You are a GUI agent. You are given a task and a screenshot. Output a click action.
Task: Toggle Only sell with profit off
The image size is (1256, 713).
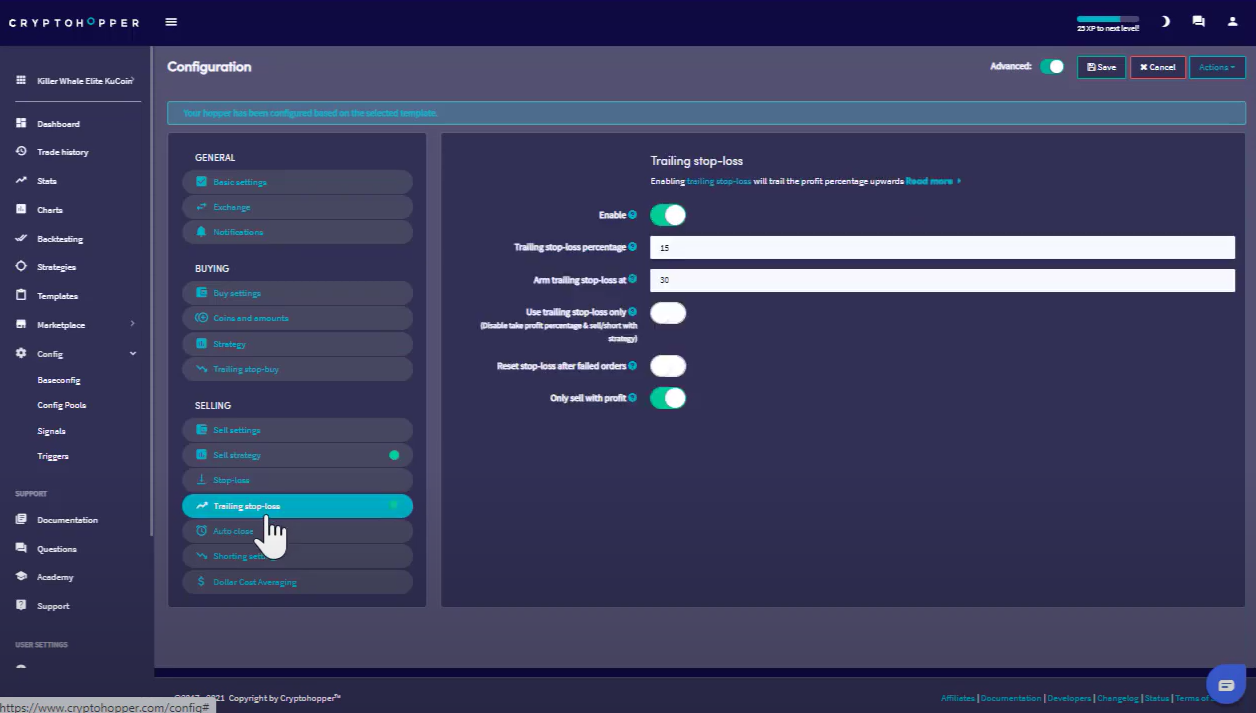668,398
